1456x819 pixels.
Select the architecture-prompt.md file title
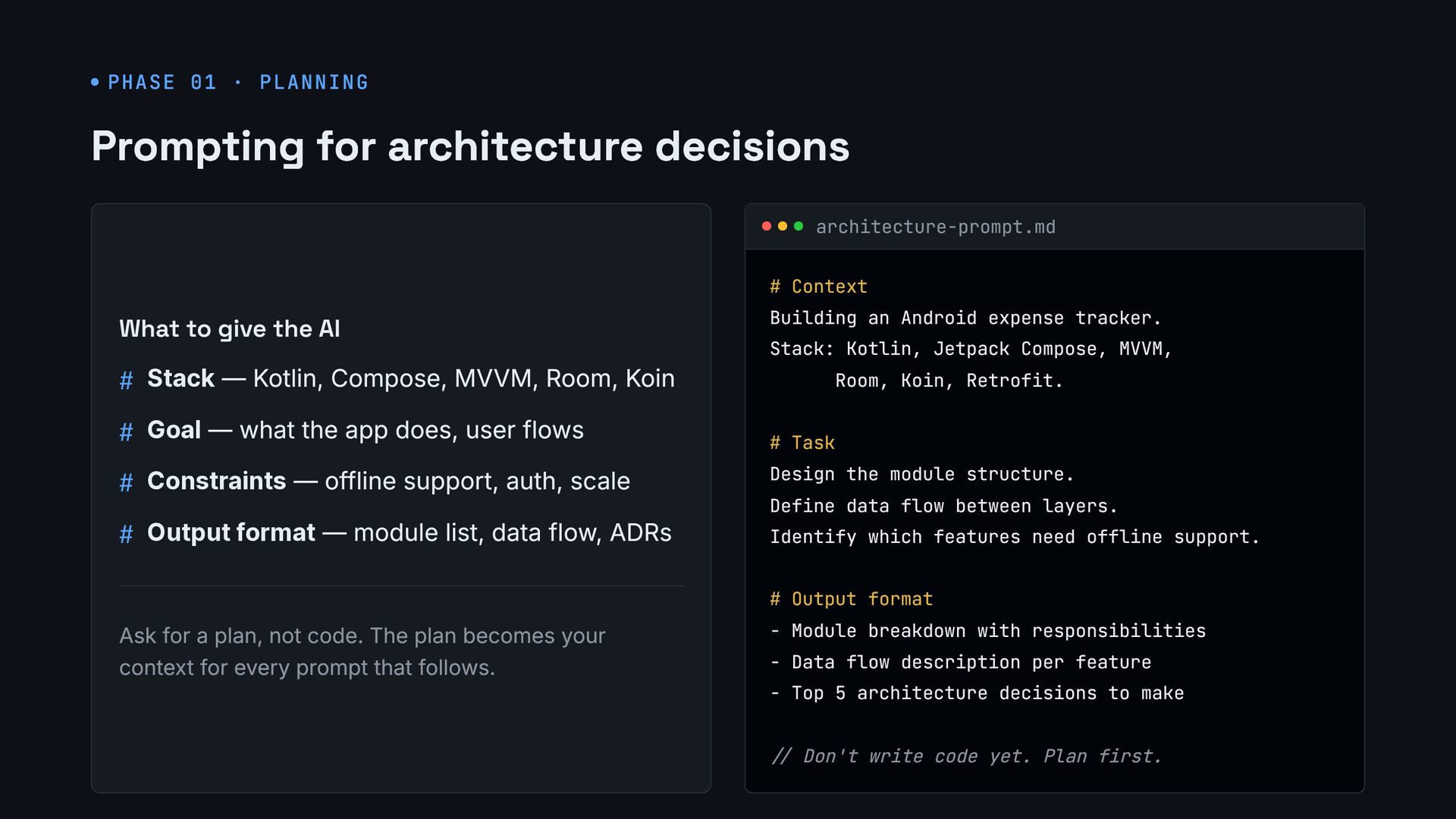935,227
